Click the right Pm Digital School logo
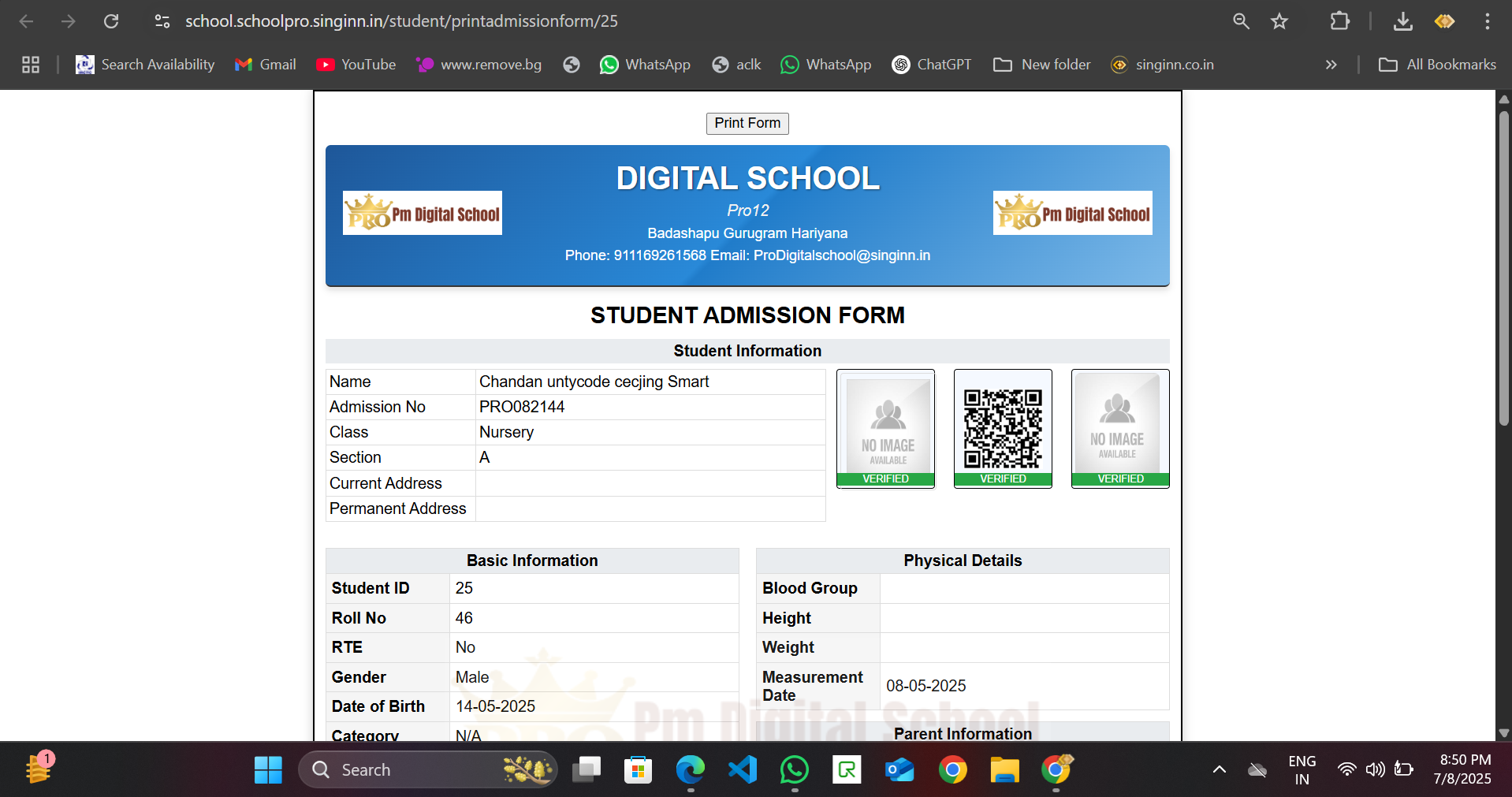The image size is (1512, 797). [x=1073, y=213]
